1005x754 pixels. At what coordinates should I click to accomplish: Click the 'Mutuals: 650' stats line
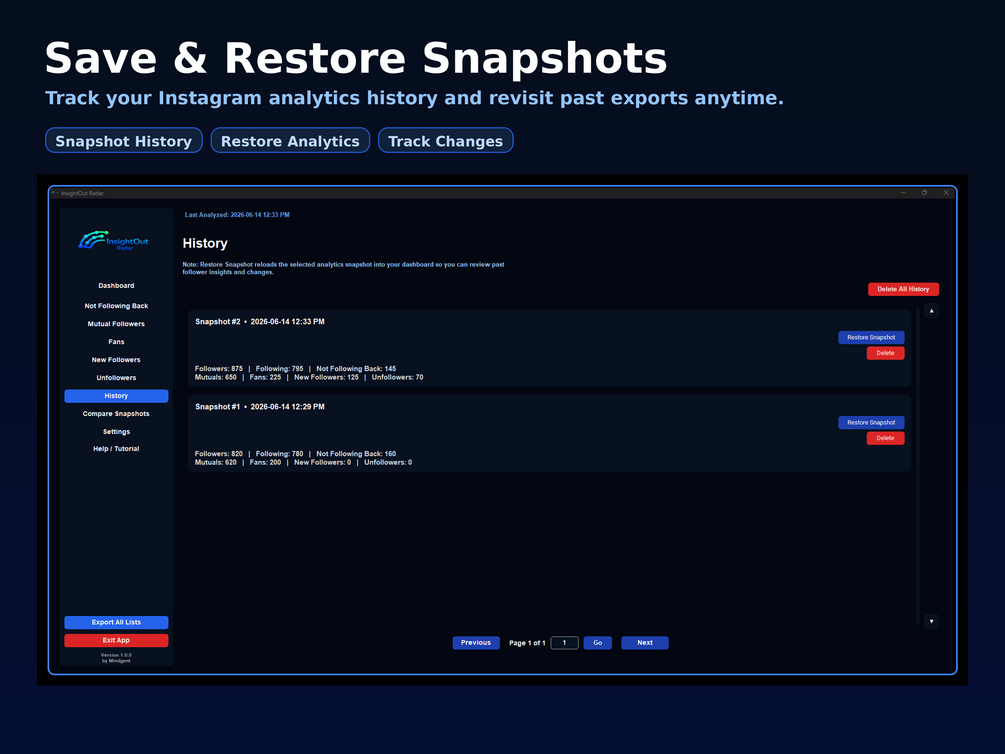point(309,378)
